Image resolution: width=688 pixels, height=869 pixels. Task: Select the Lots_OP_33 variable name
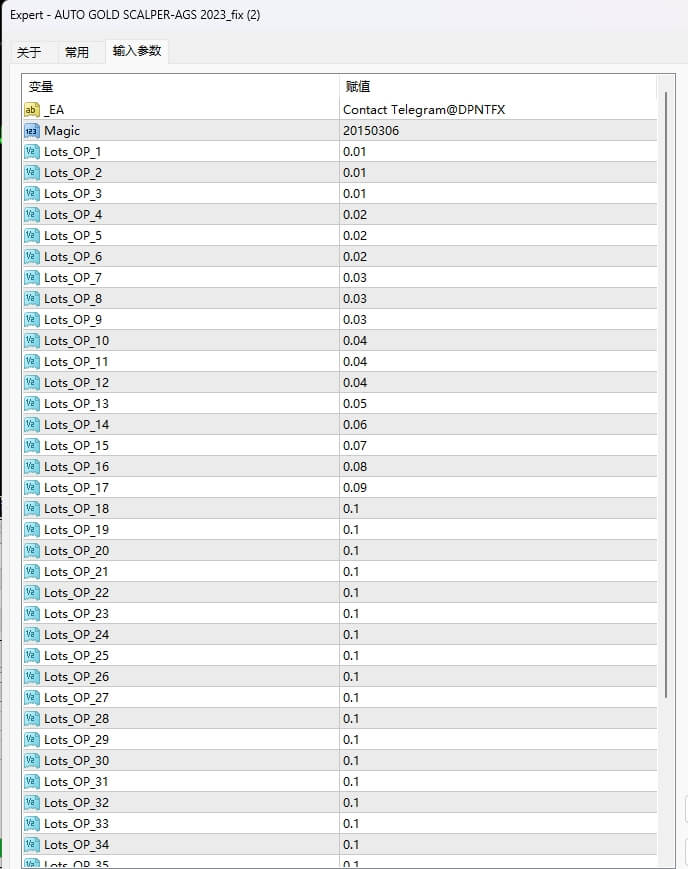click(x=77, y=824)
